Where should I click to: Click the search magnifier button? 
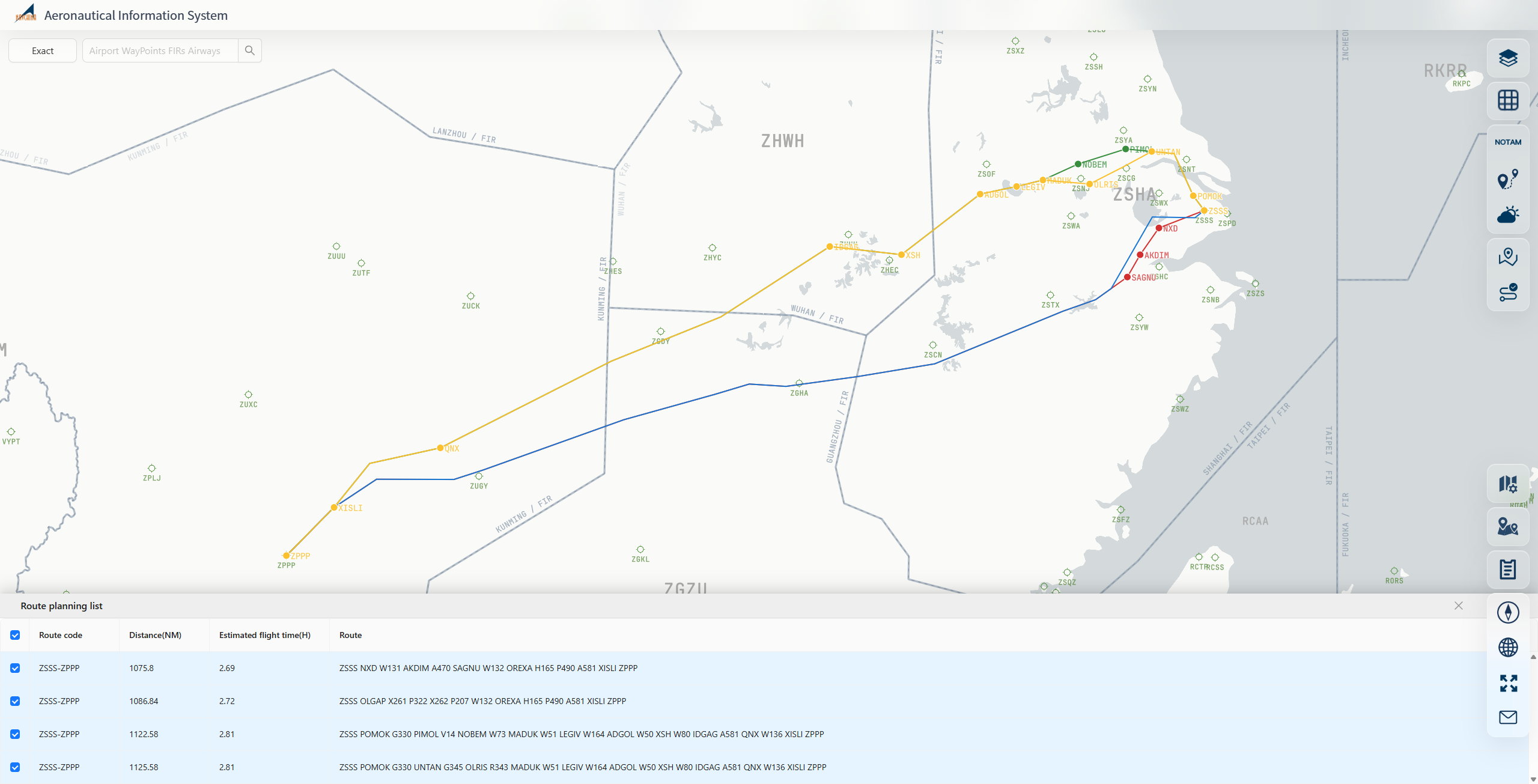250,51
